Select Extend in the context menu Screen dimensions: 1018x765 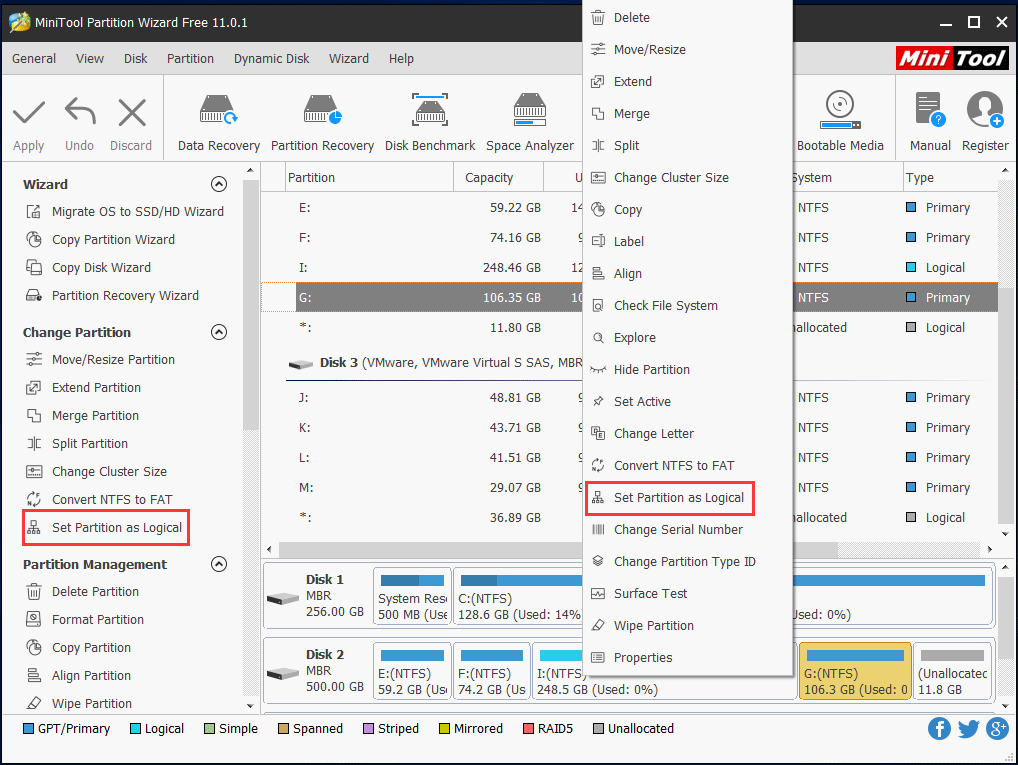(687, 81)
